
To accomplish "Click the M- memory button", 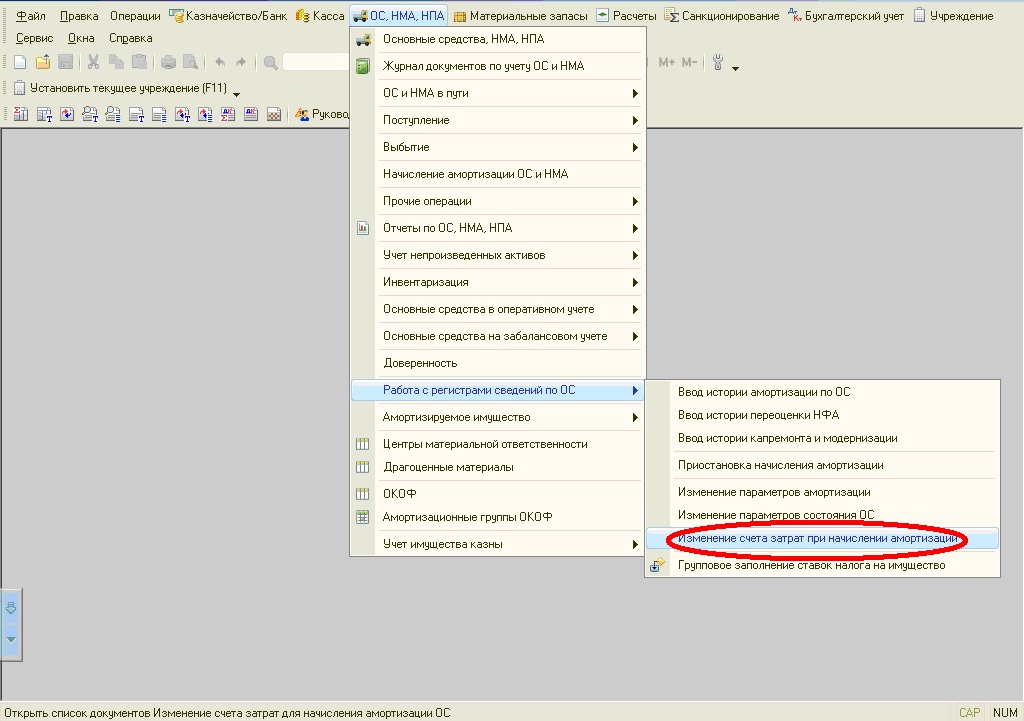I will pos(689,63).
